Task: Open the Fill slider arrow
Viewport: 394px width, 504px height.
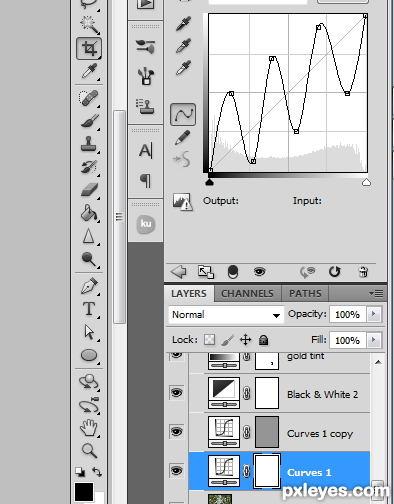Action: [x=374, y=340]
